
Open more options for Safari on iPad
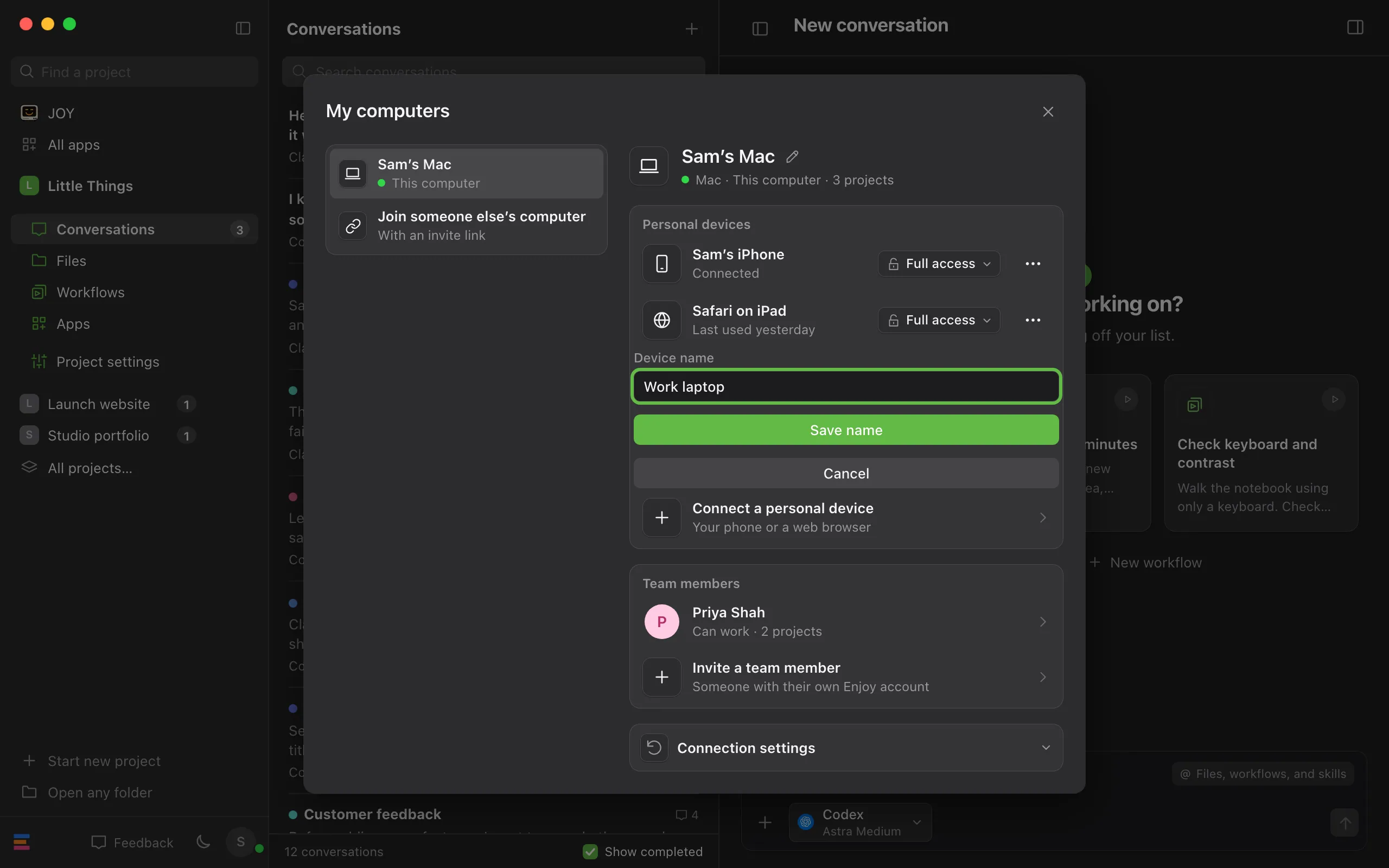1033,320
